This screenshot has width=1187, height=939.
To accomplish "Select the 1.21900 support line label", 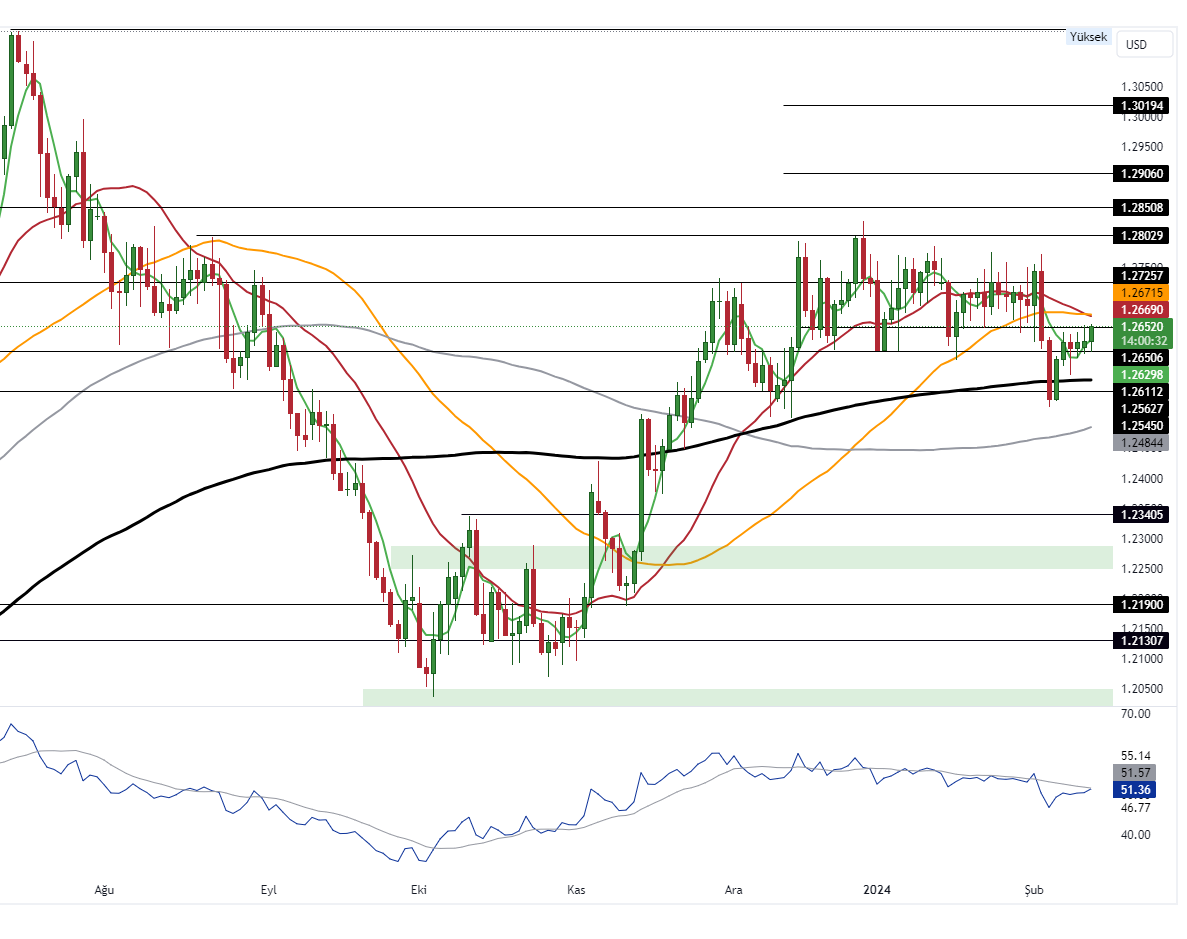I will pos(1141,605).
